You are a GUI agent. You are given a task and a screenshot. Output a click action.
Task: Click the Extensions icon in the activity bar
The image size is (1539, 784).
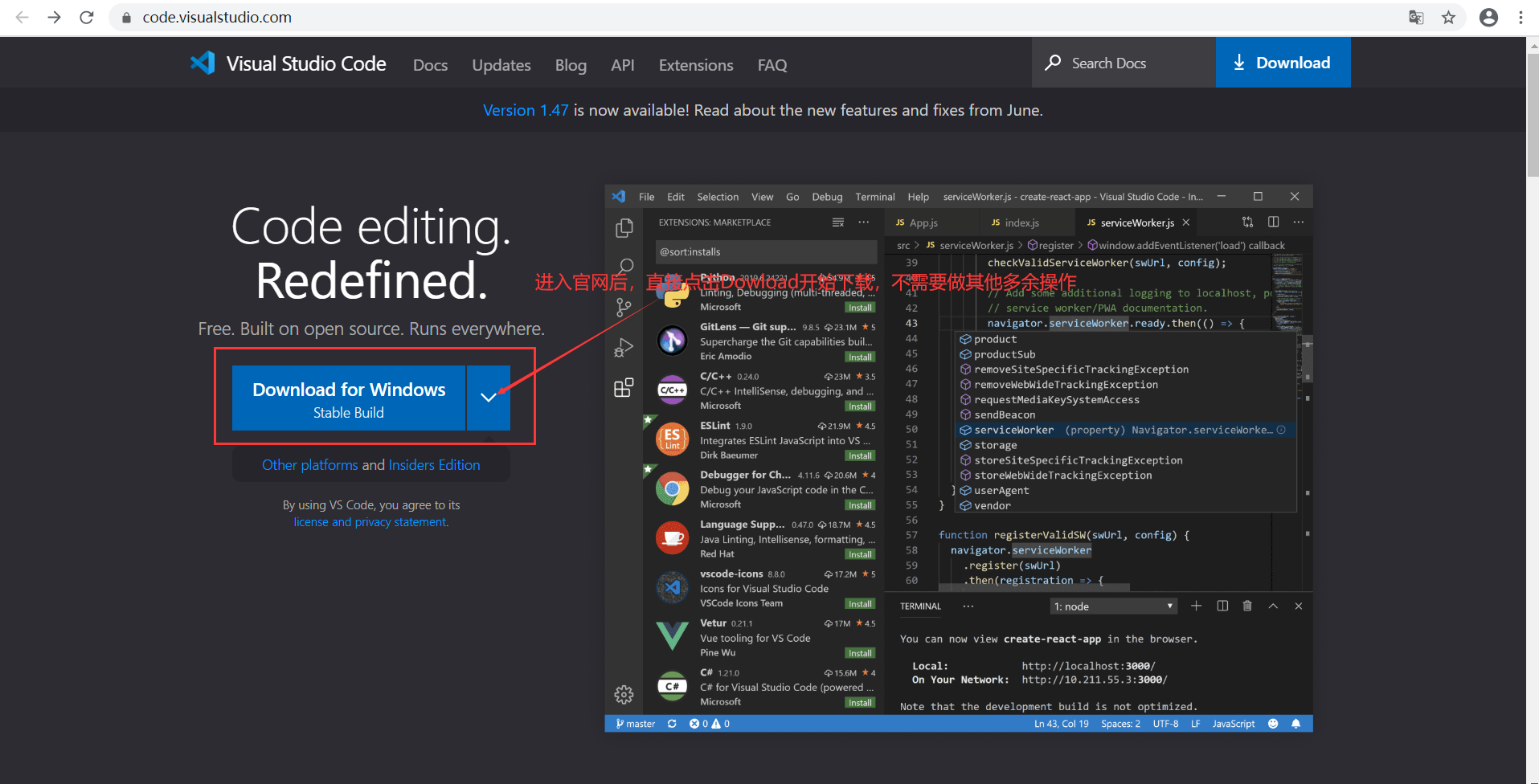(x=624, y=388)
